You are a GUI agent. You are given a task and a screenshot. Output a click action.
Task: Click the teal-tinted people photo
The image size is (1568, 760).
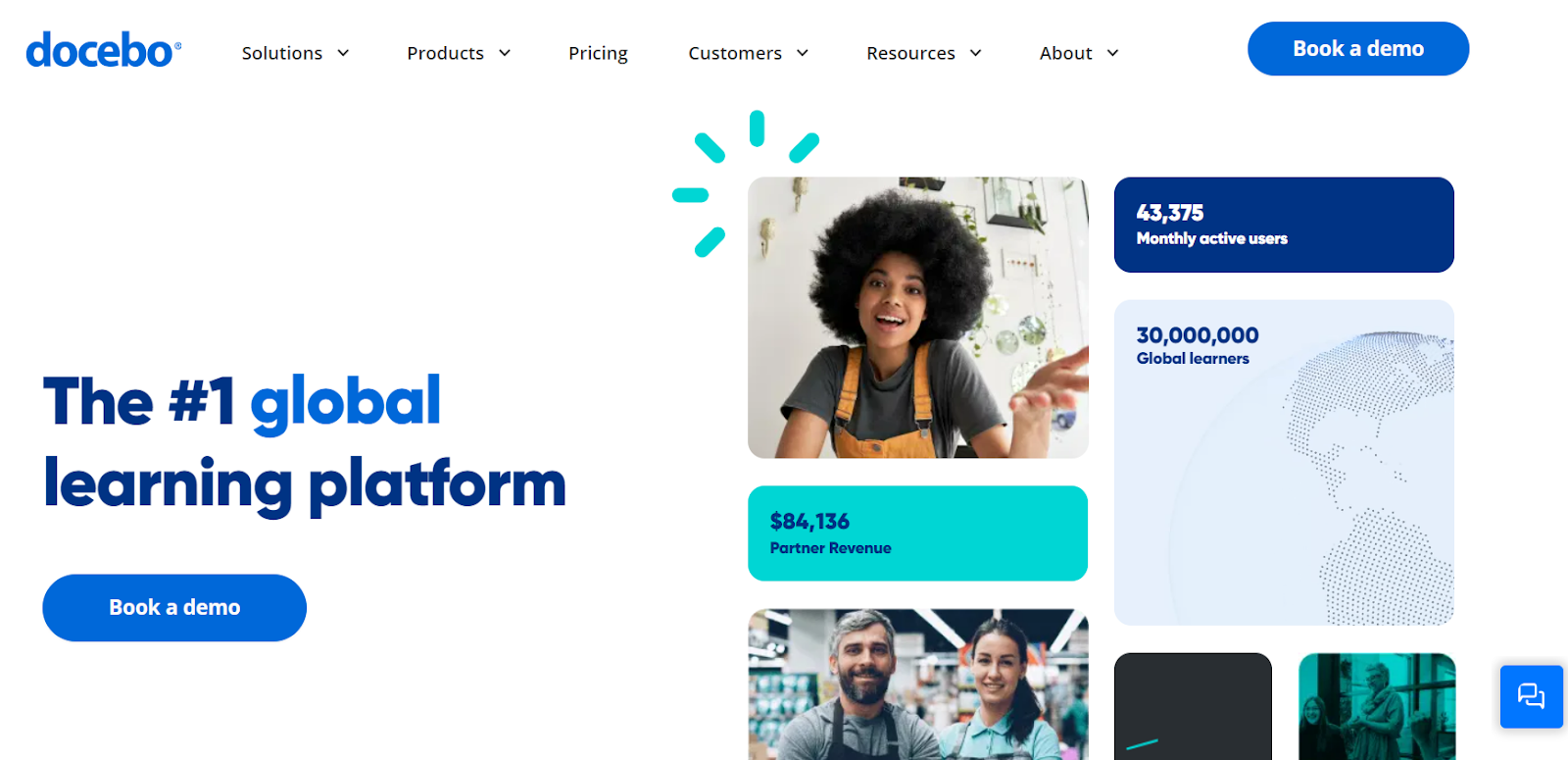1377,706
